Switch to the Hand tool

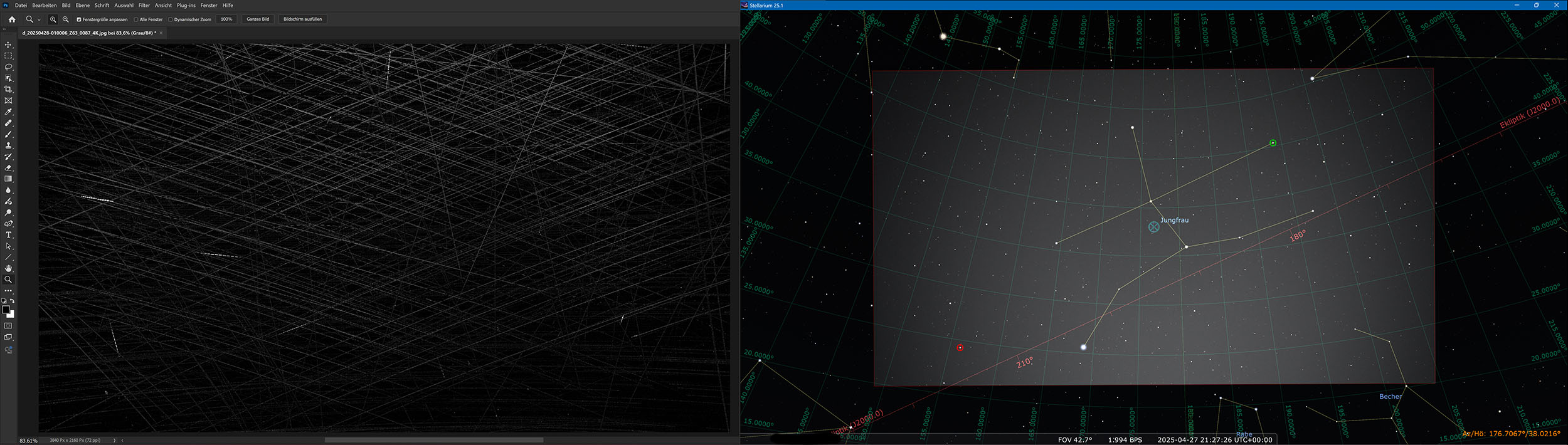point(8,268)
